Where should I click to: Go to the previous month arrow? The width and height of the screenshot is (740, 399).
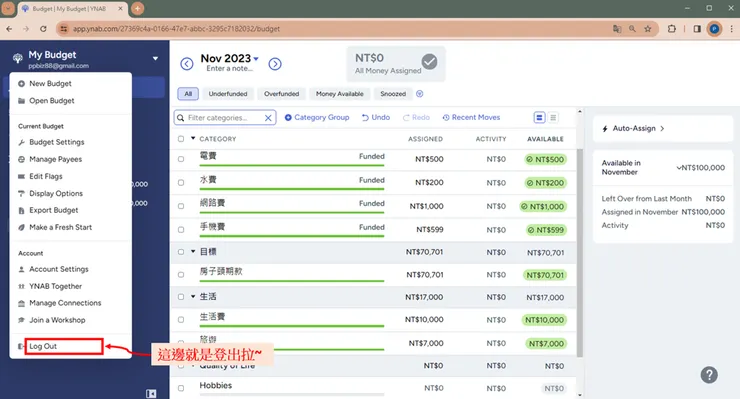[187, 64]
